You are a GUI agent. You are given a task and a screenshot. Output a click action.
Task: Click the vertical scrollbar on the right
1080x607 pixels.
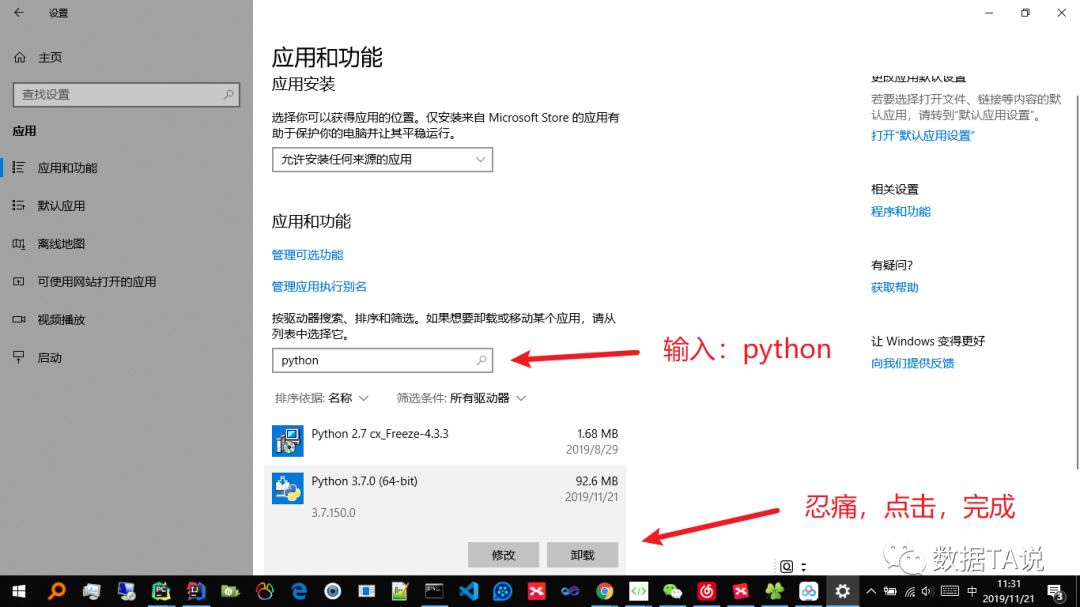tap(1077, 282)
